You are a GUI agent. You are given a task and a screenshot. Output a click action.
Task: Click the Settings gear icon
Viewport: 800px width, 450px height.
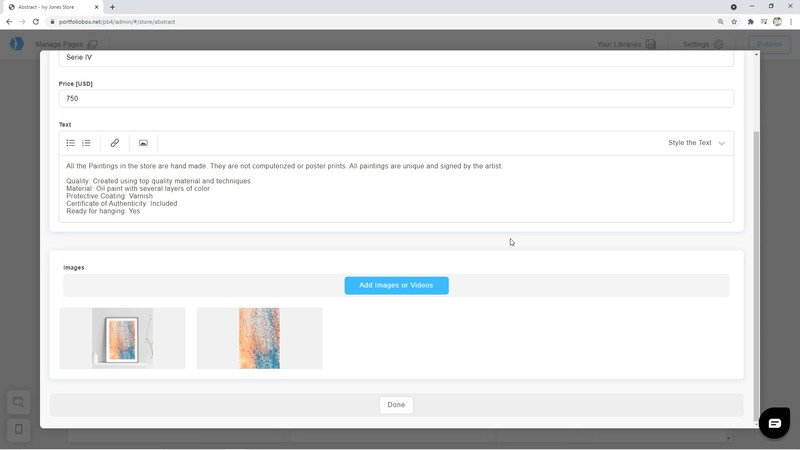point(718,44)
